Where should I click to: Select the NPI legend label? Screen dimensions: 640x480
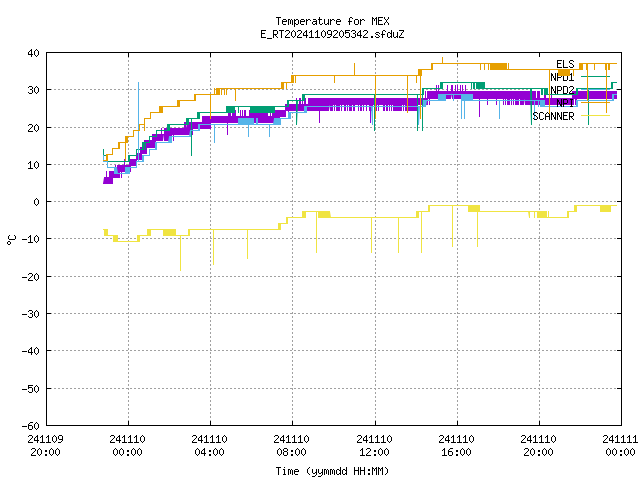pos(565,103)
